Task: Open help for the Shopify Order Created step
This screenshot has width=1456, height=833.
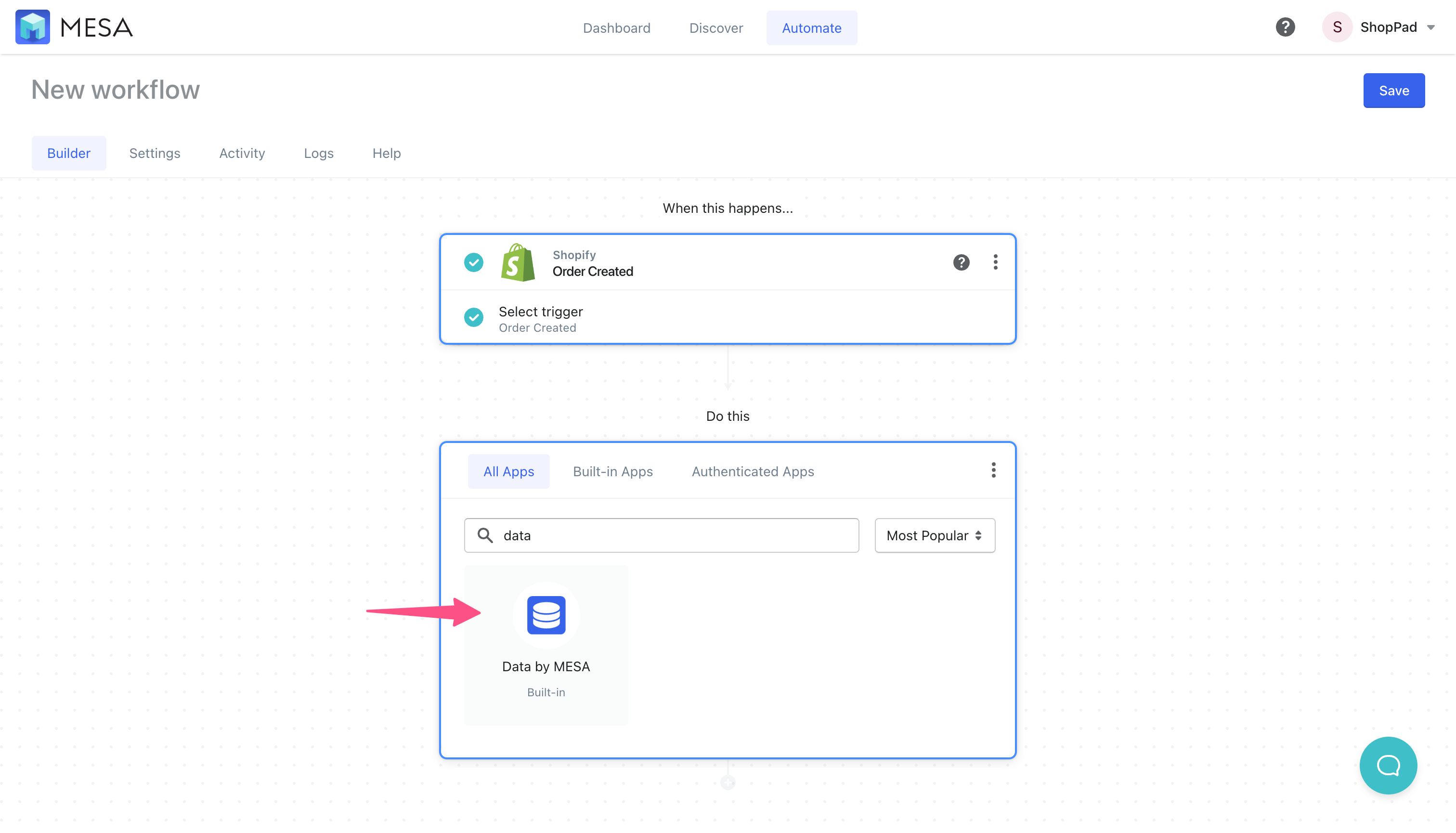Action: tap(961, 262)
